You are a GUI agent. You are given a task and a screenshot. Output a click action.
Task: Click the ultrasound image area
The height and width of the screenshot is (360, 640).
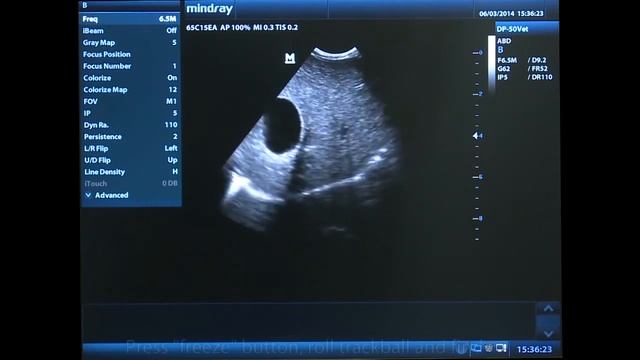tap(312, 141)
